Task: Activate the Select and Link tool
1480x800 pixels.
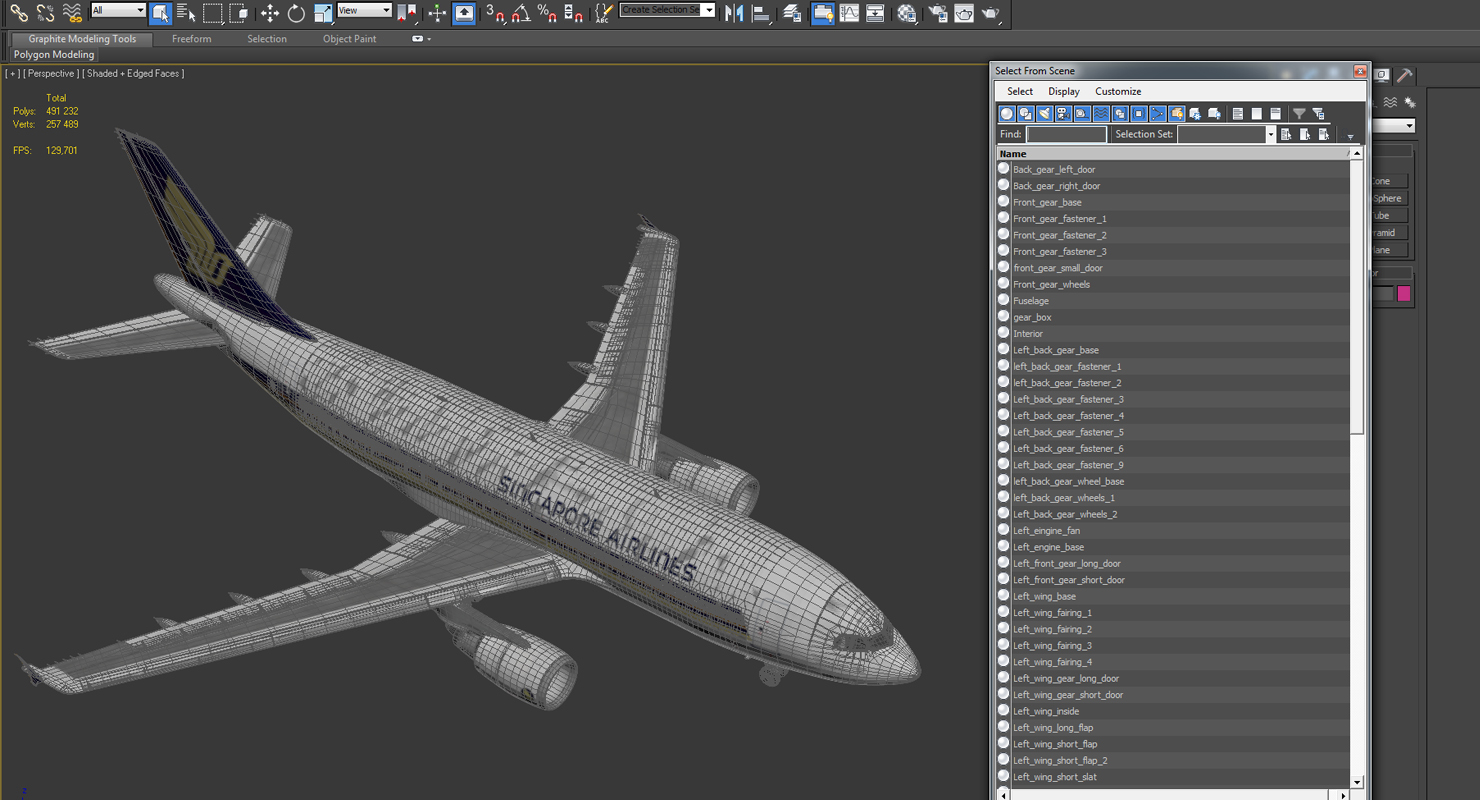Action: (19, 13)
